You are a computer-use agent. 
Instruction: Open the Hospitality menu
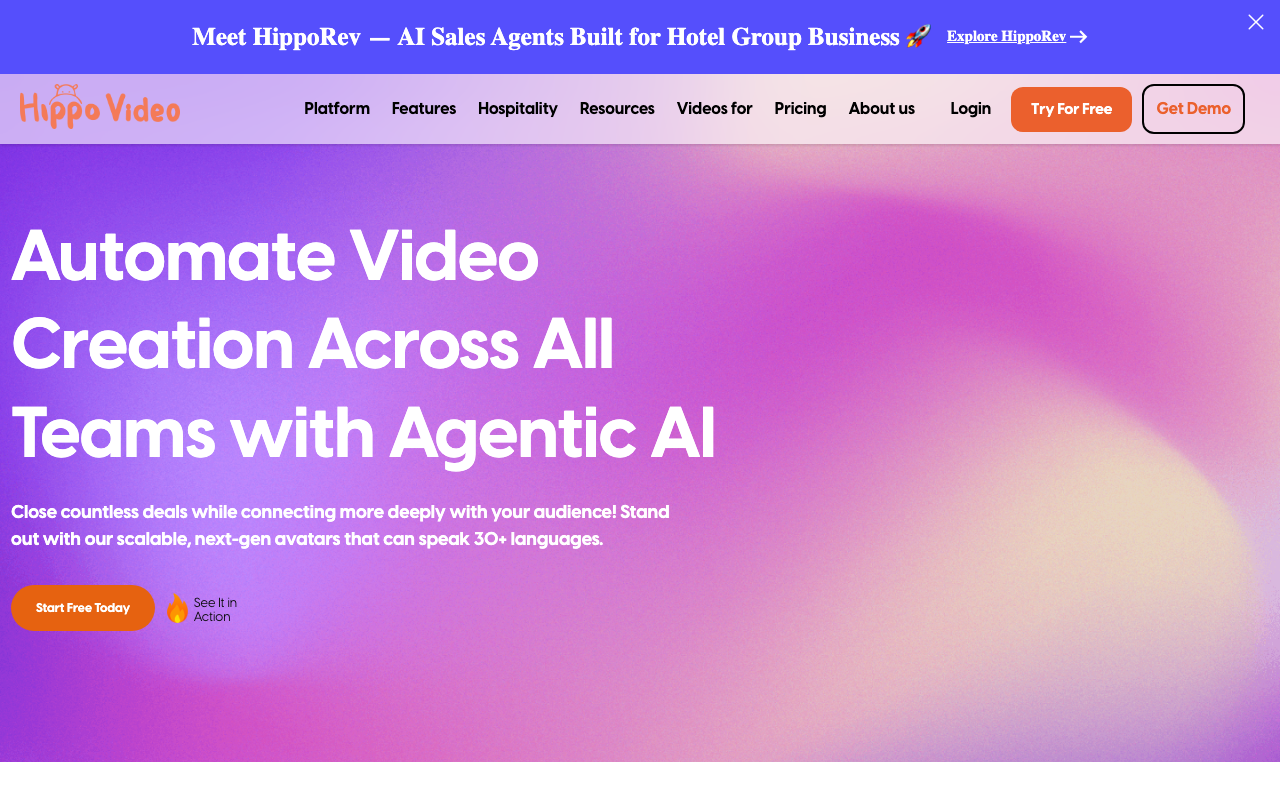518,109
